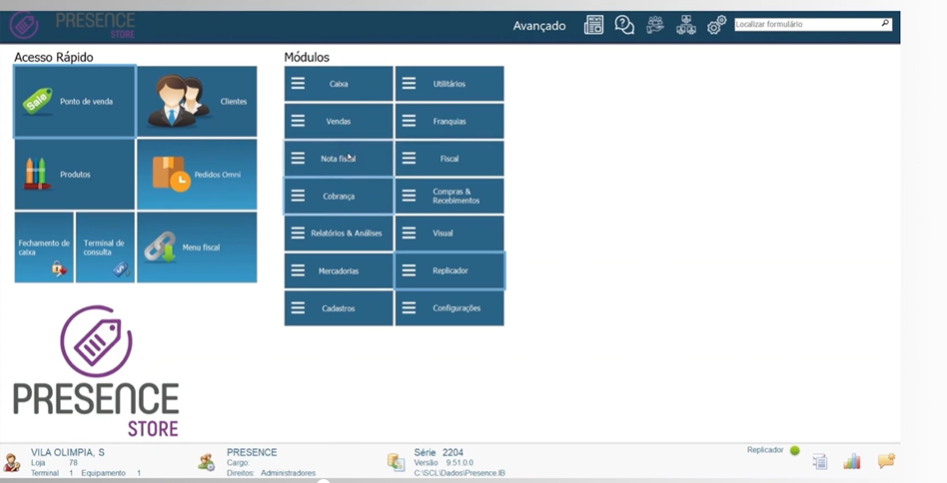This screenshot has width=947, height=483.
Task: Click the 'Série 2204' text
Action: pyautogui.click(x=438, y=452)
